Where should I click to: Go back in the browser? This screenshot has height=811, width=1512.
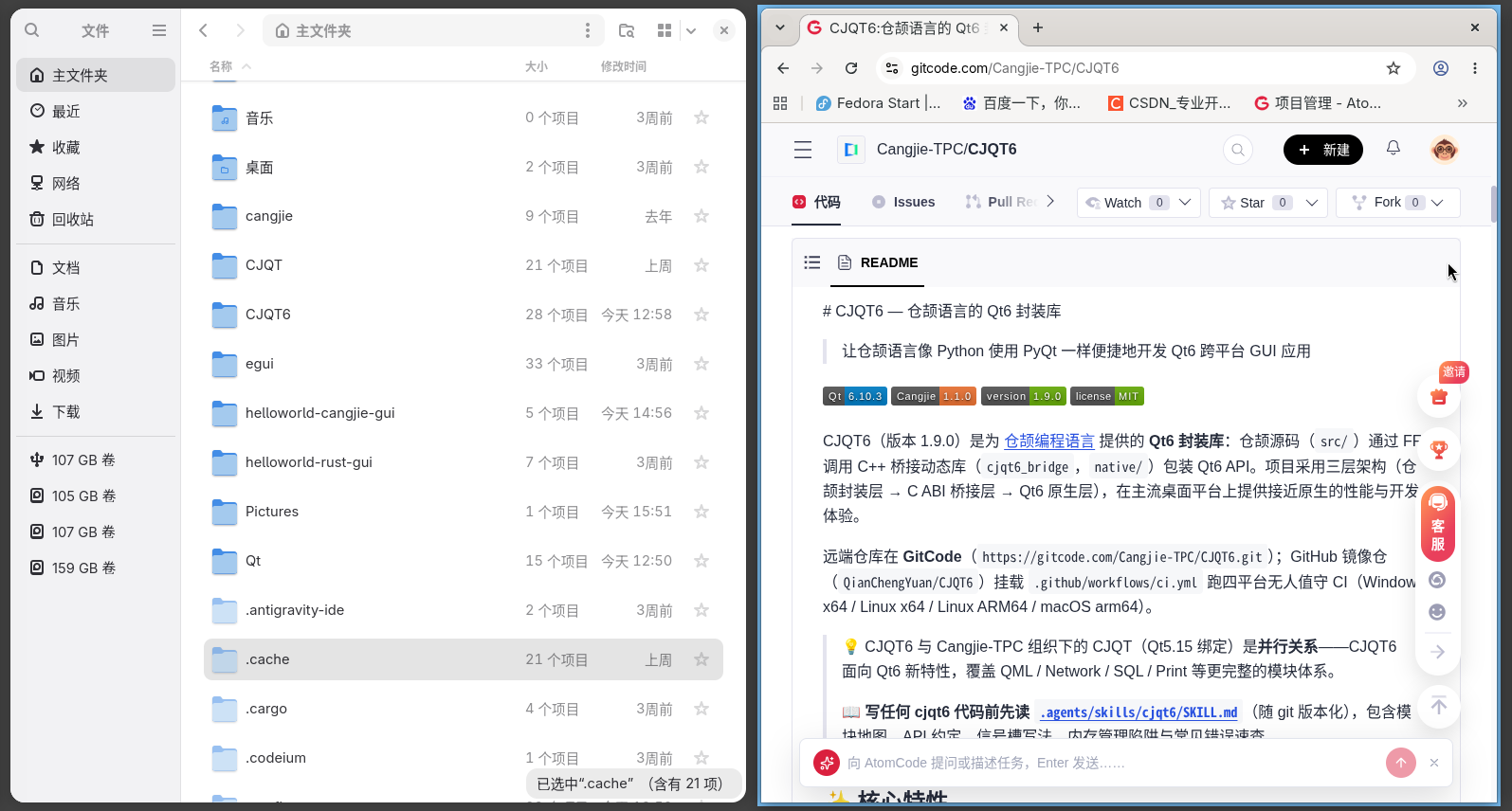(x=783, y=68)
